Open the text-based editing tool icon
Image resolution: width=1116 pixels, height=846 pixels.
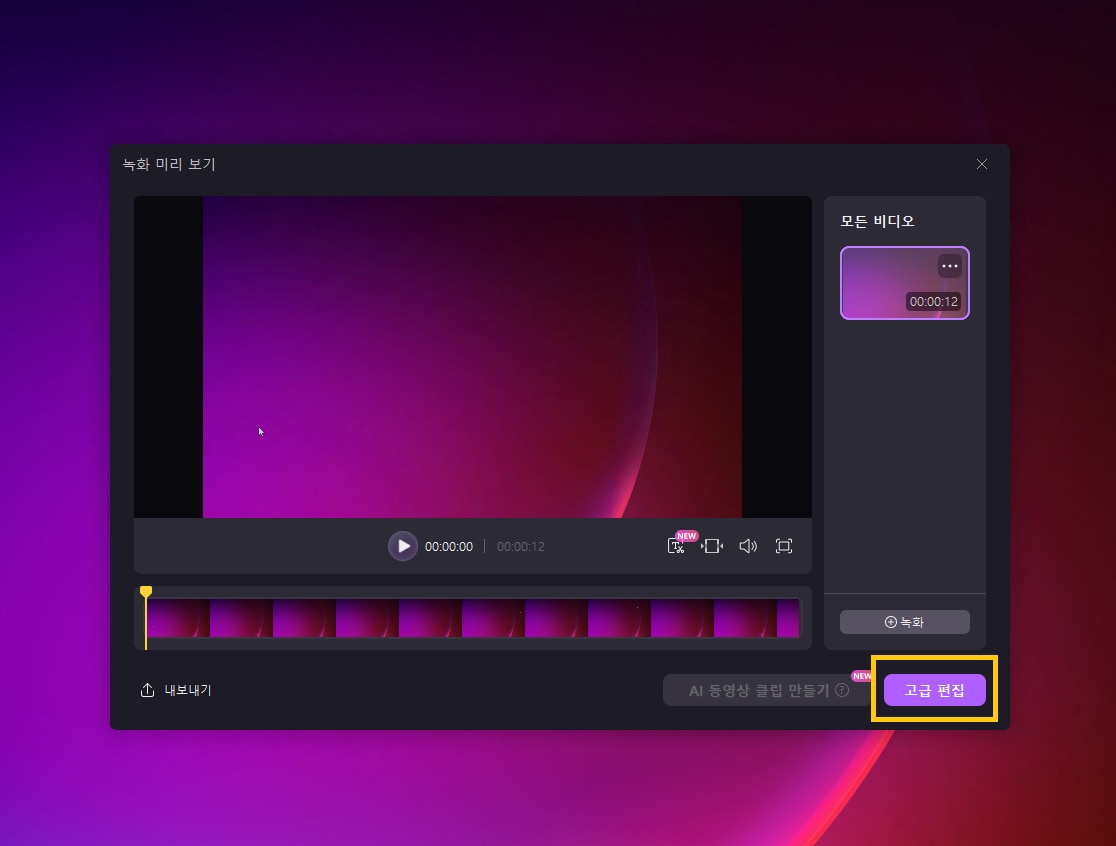pyautogui.click(x=676, y=546)
